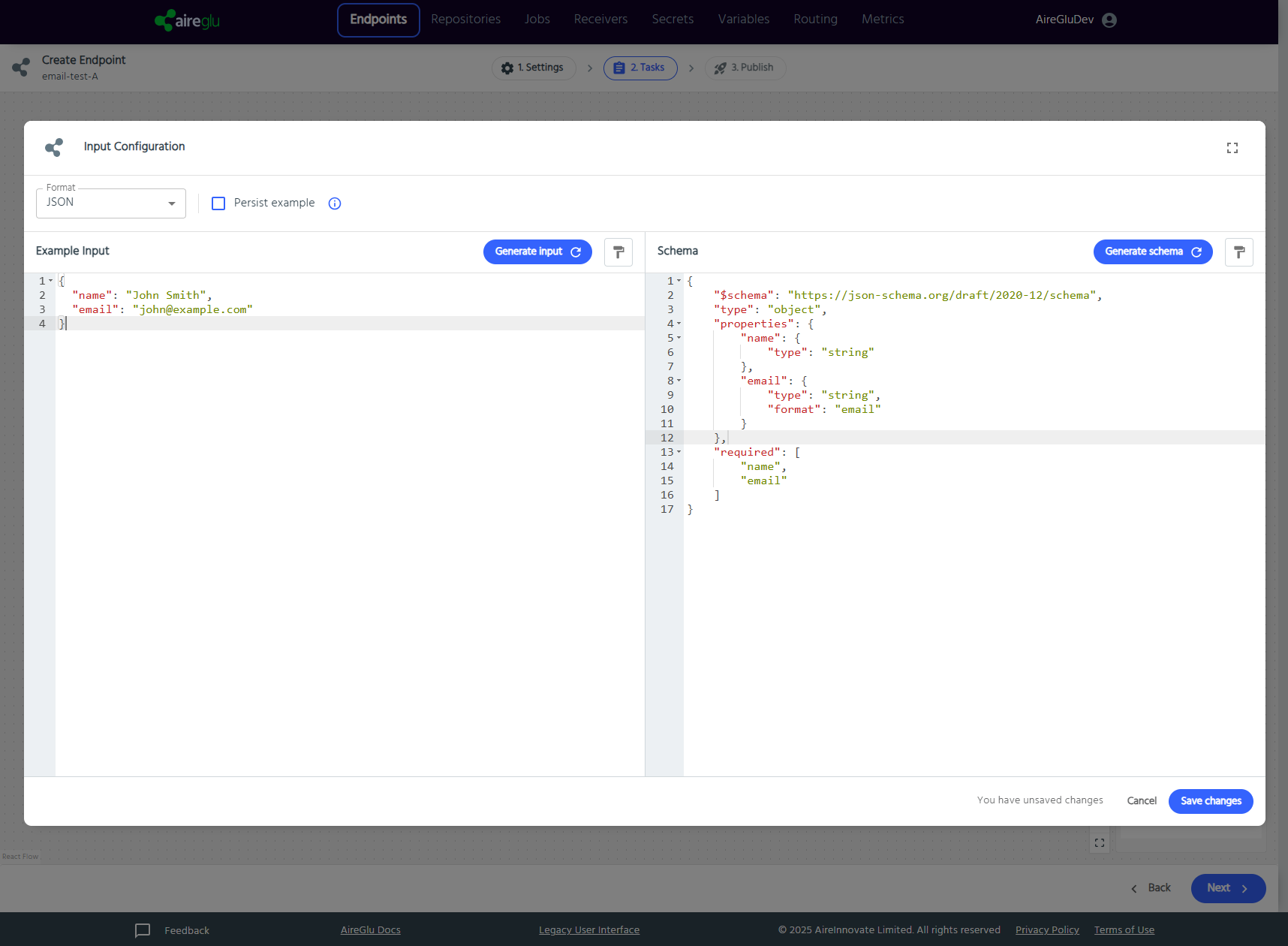Screen dimensions: 1288x946
Task: Click the "properties" key in Schema editor
Action: pyautogui.click(x=754, y=324)
